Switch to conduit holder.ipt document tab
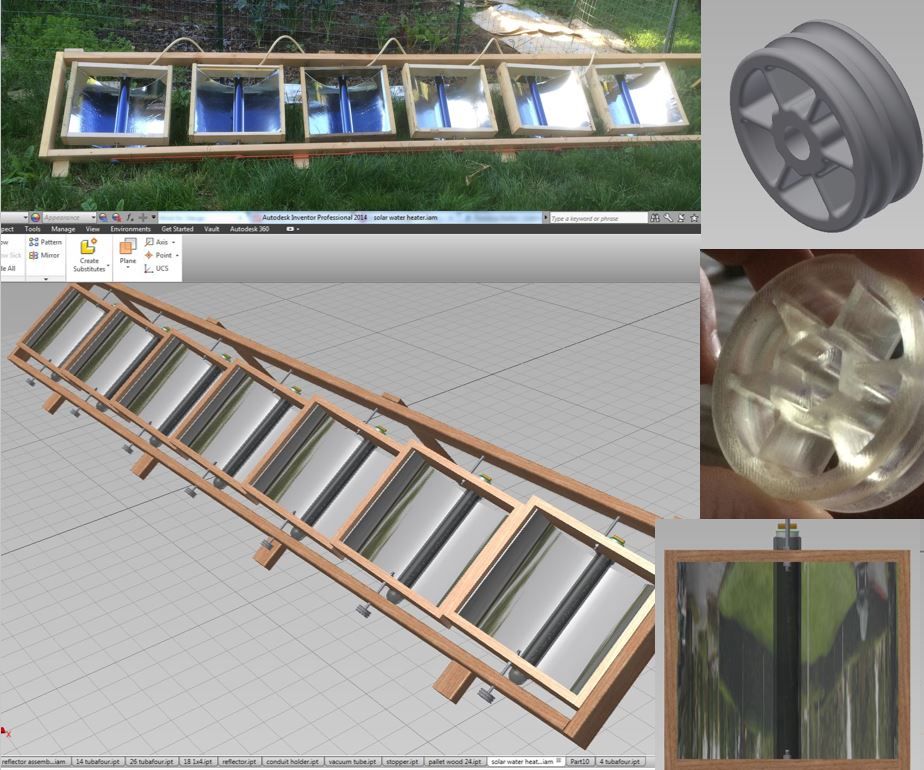The width and height of the screenshot is (924, 770). click(292, 762)
